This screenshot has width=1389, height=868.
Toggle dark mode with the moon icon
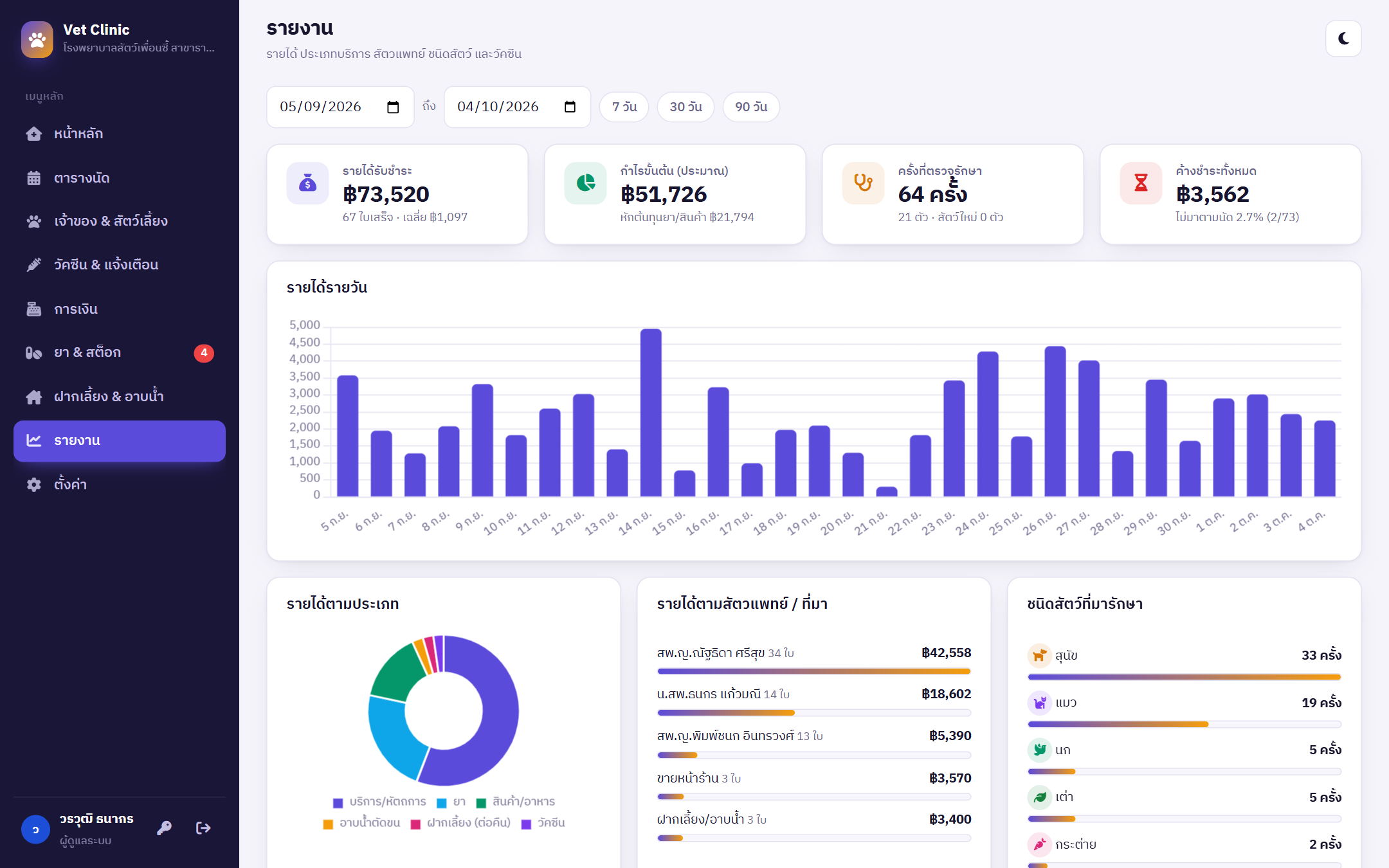[x=1343, y=39]
